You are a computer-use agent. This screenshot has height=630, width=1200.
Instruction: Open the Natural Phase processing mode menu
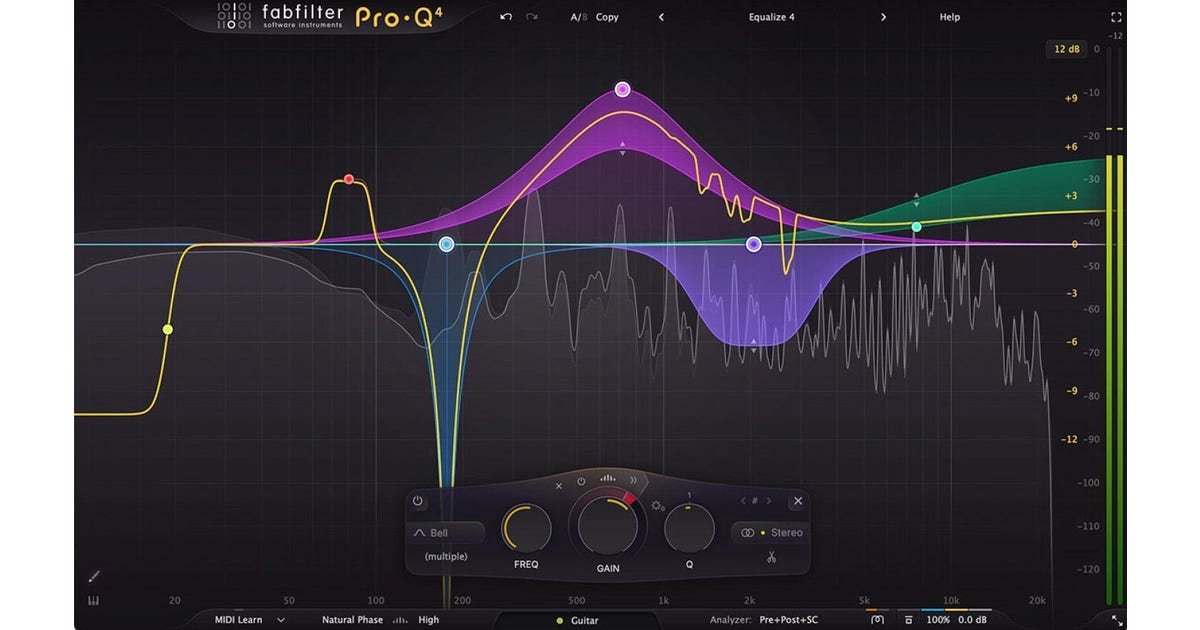coord(352,620)
